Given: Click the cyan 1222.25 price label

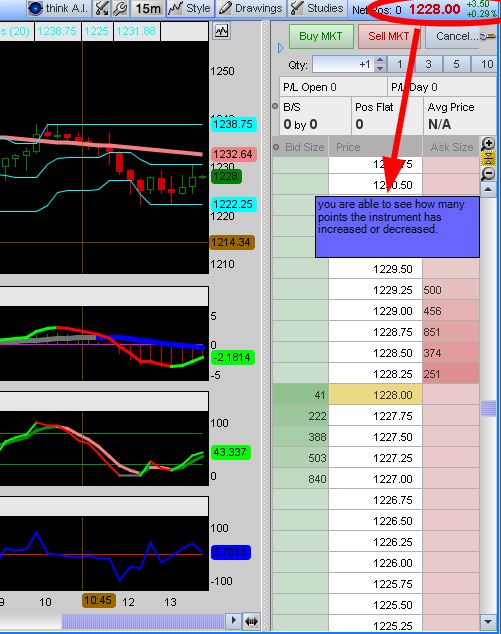Looking at the screenshot, I should point(233,204).
